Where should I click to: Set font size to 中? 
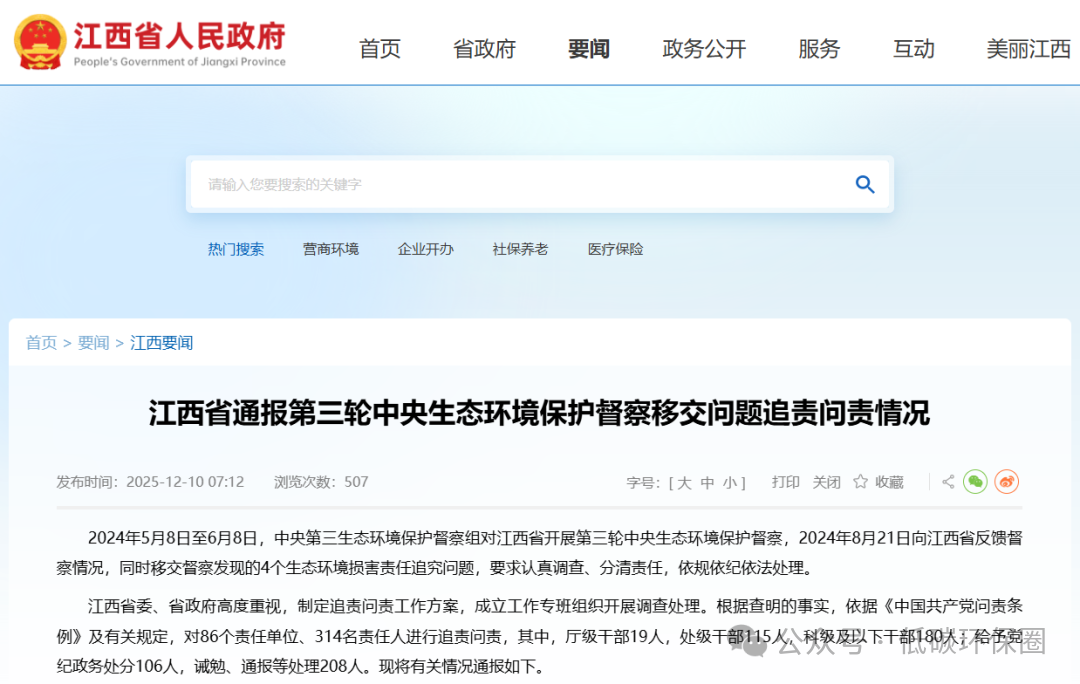tap(707, 482)
